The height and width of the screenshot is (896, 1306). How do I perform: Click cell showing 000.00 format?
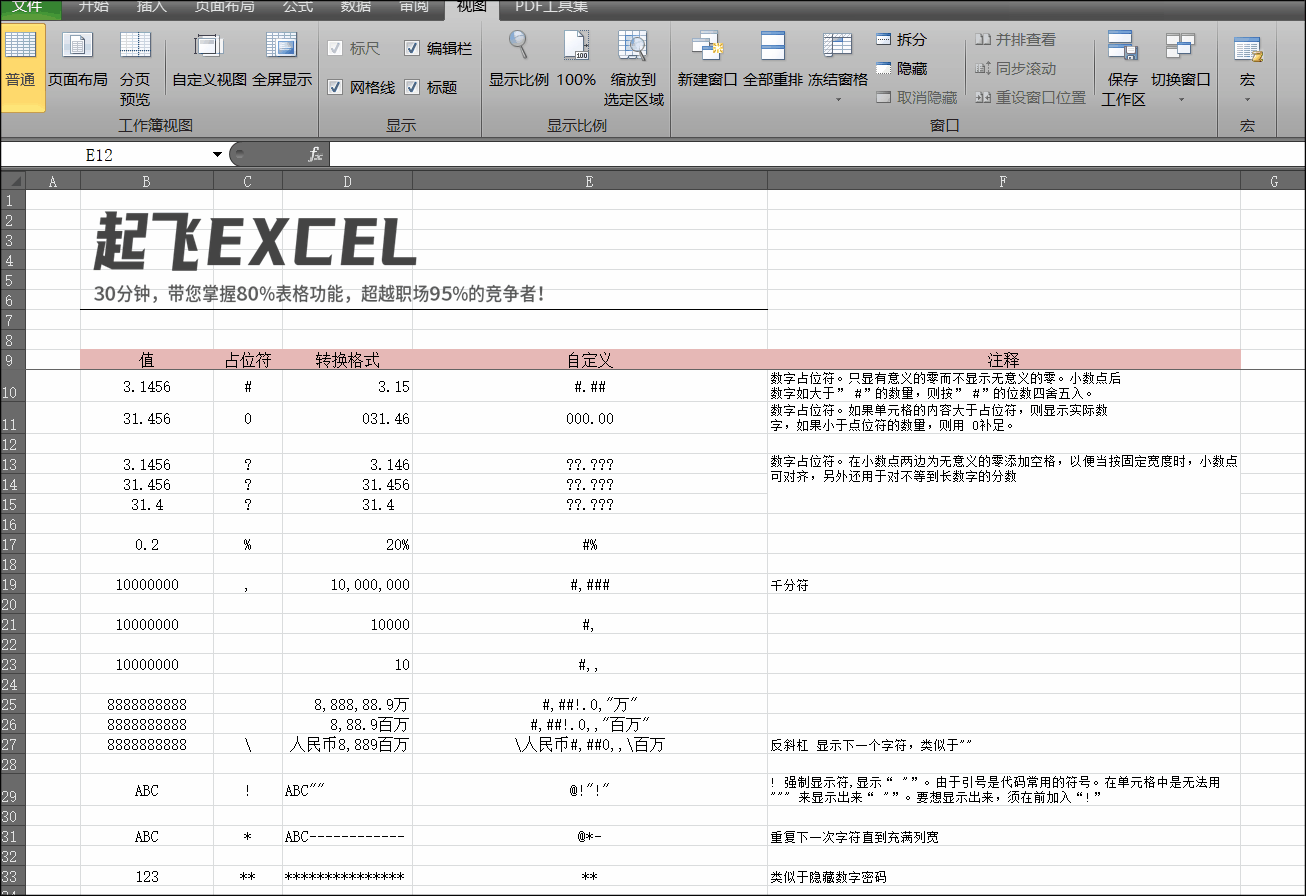tap(590, 419)
